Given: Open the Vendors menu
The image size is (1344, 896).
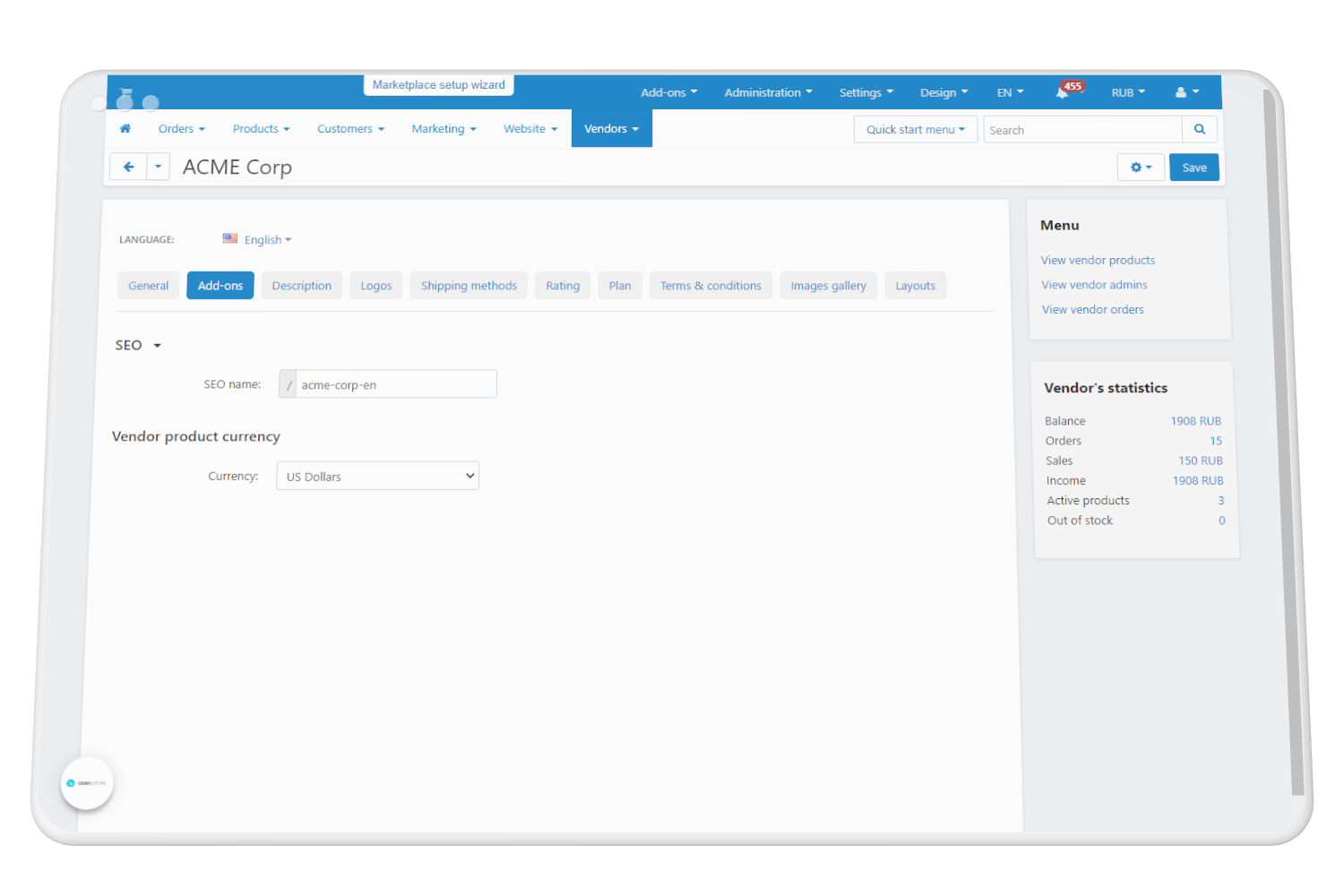Looking at the screenshot, I should [612, 129].
